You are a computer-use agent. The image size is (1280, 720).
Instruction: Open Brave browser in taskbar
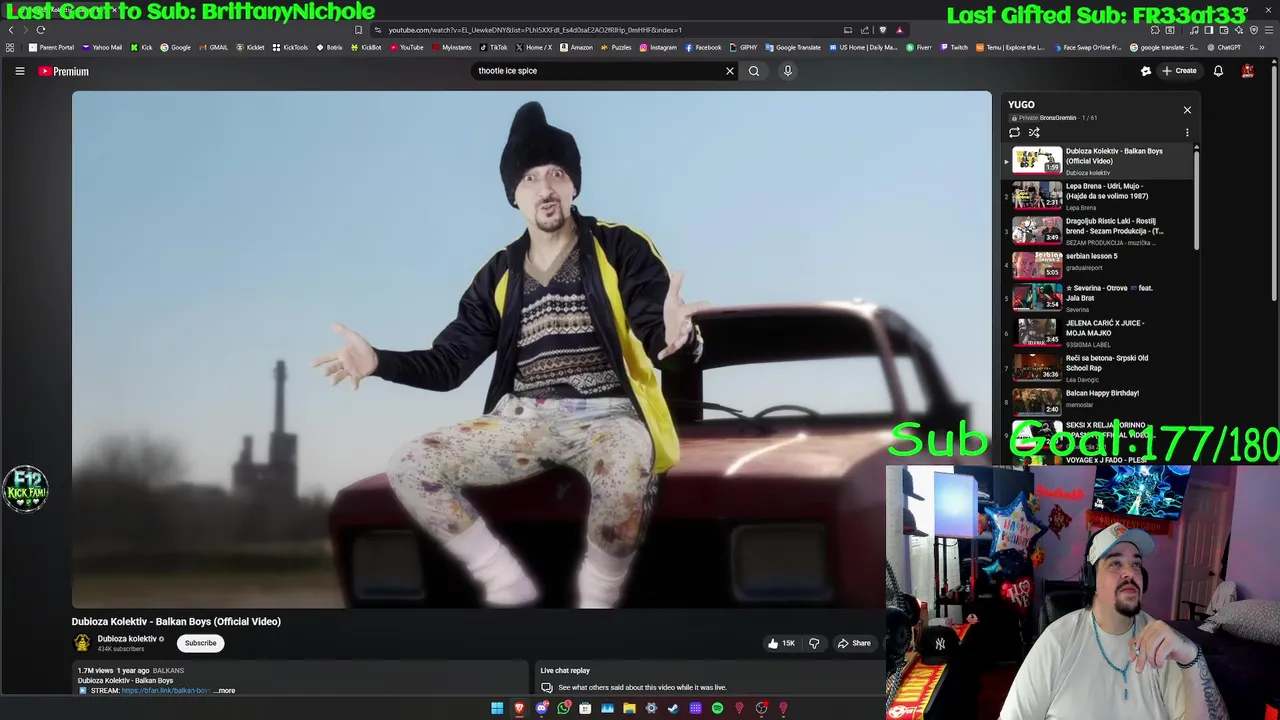click(519, 708)
